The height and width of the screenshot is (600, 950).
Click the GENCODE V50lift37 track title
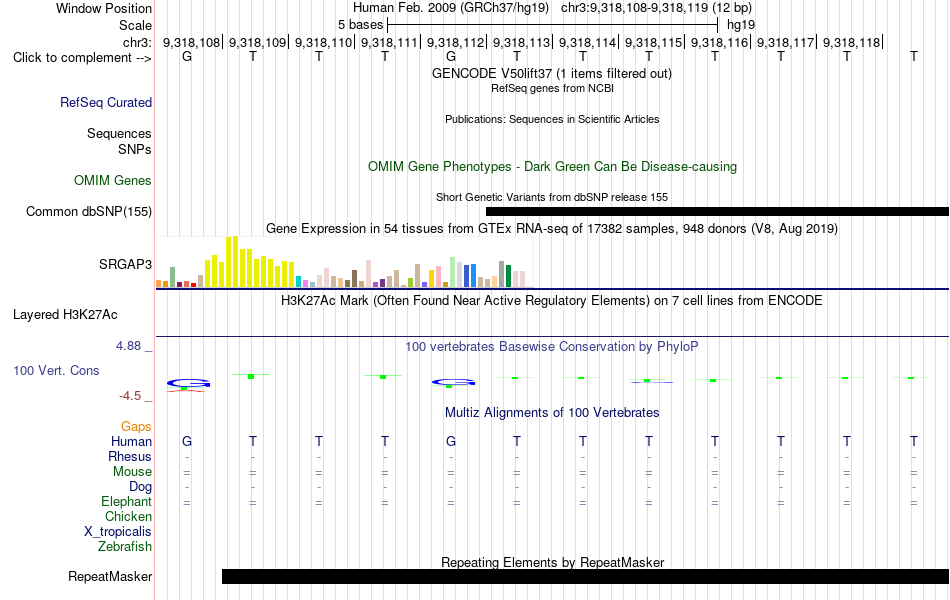(552, 73)
